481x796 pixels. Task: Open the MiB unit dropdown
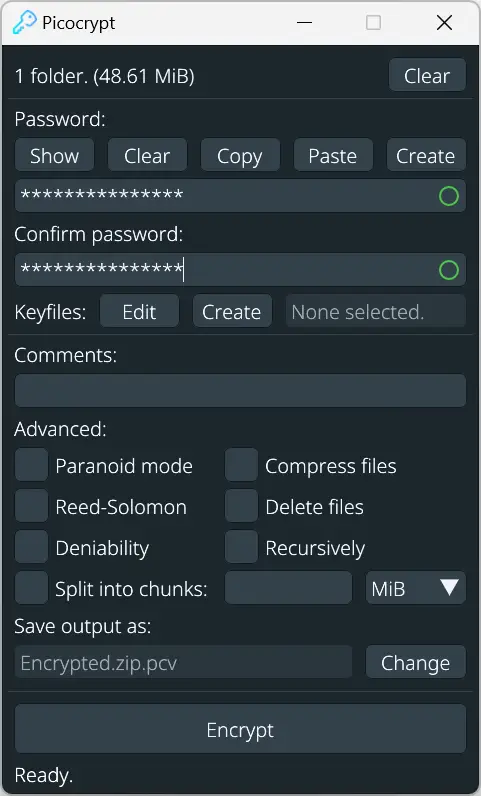click(415, 588)
